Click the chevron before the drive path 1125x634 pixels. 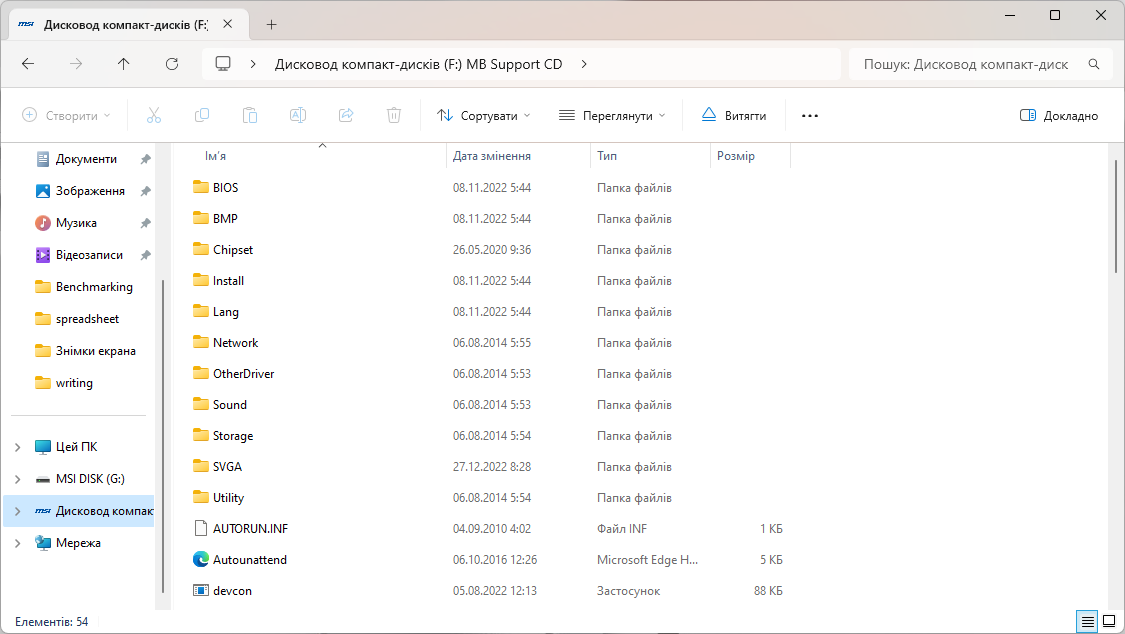253,64
